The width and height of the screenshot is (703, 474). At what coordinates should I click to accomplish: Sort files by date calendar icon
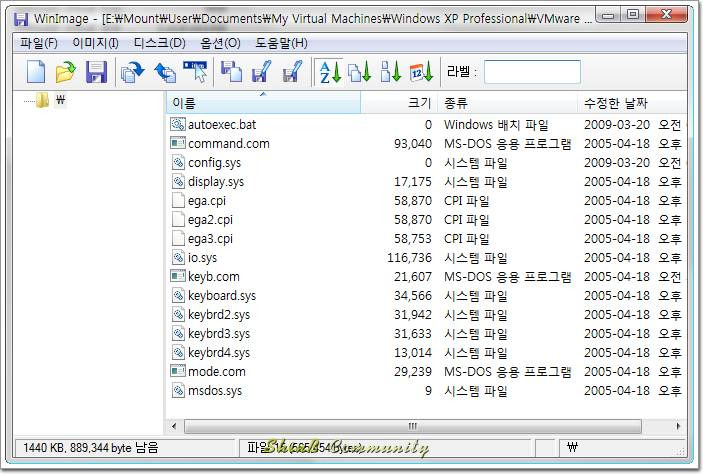tap(421, 72)
